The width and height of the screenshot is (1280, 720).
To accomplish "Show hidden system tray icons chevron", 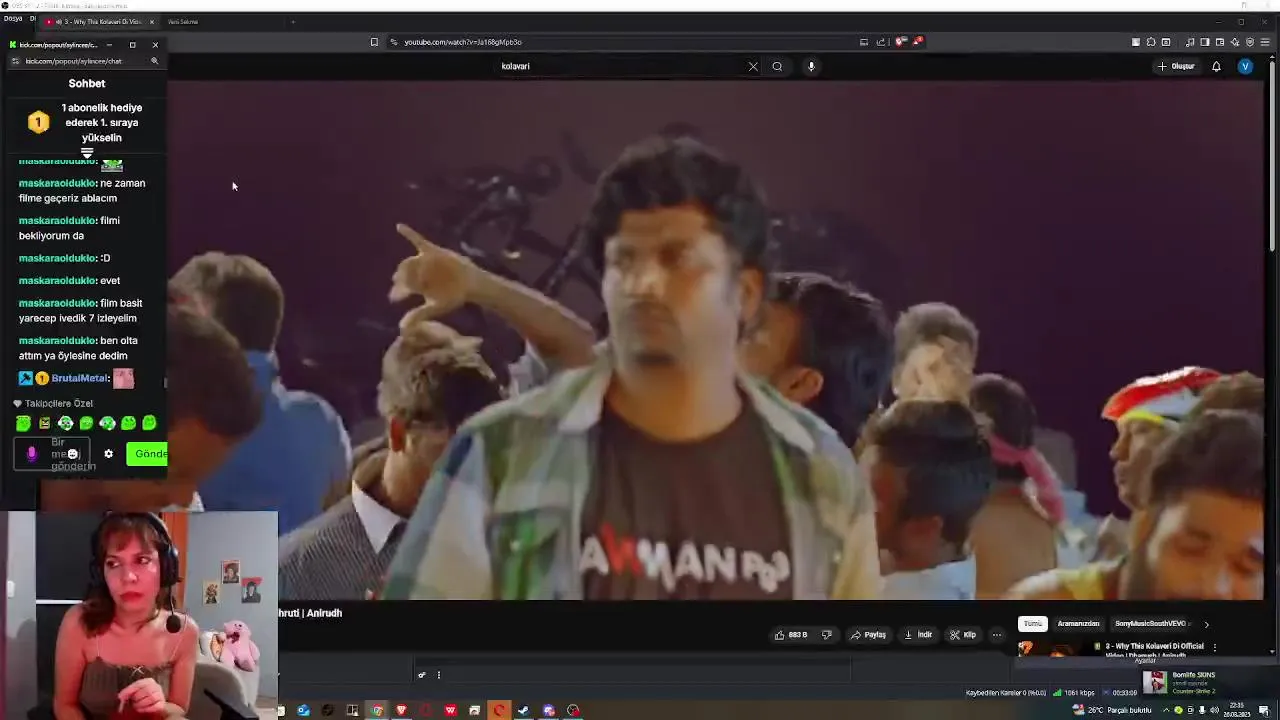I will click(1166, 710).
